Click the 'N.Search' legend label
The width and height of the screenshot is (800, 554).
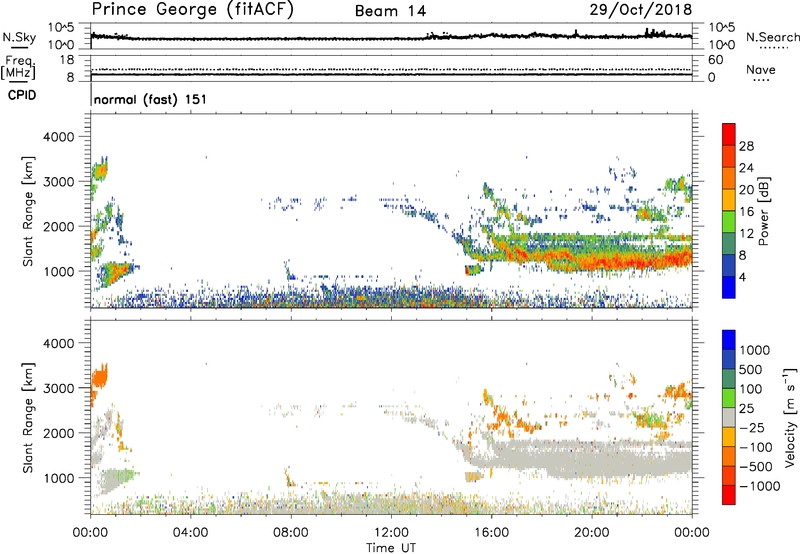click(772, 37)
